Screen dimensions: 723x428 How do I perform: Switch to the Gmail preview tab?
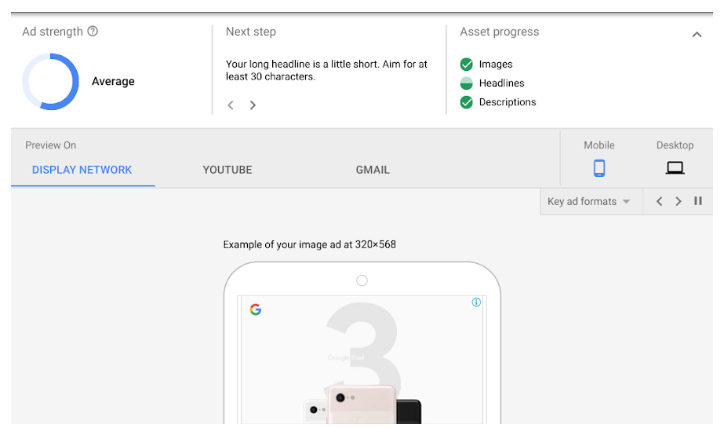point(373,170)
